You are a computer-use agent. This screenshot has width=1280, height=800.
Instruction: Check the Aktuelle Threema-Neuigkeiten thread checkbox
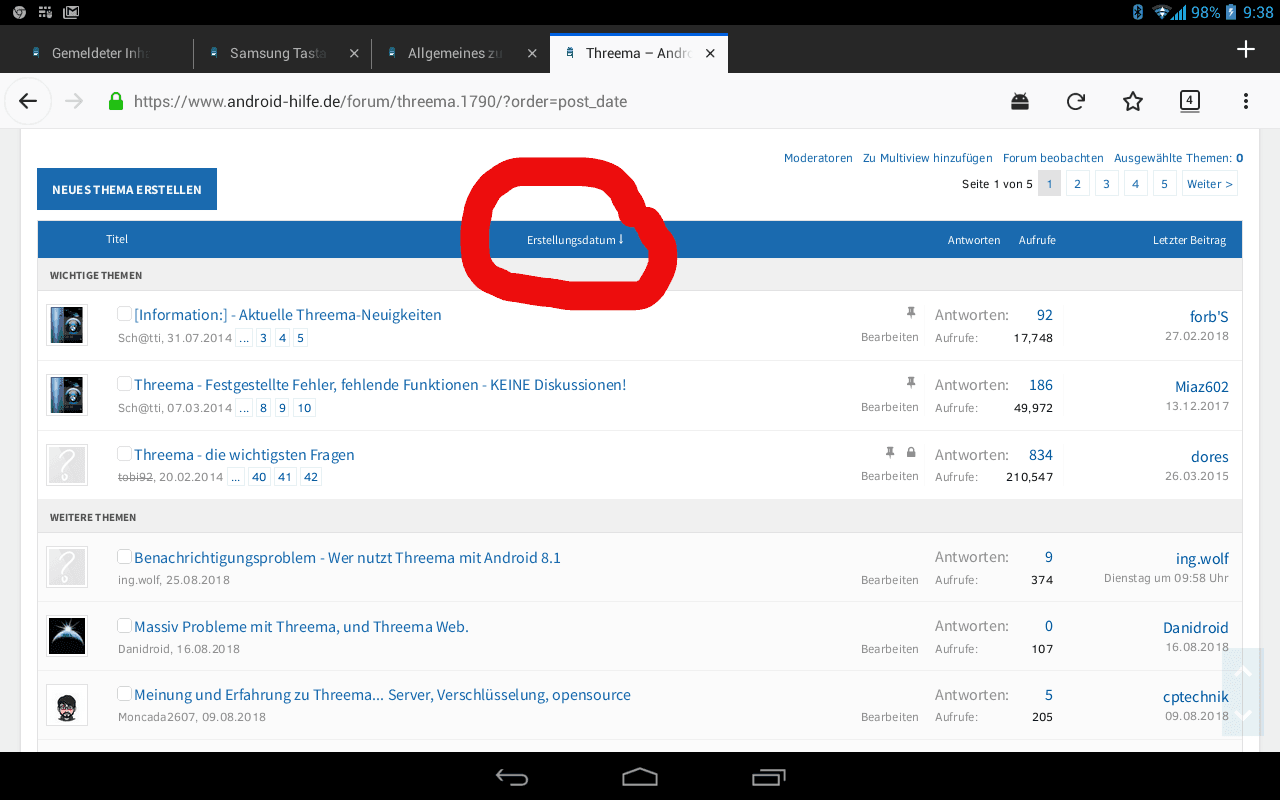click(x=125, y=314)
